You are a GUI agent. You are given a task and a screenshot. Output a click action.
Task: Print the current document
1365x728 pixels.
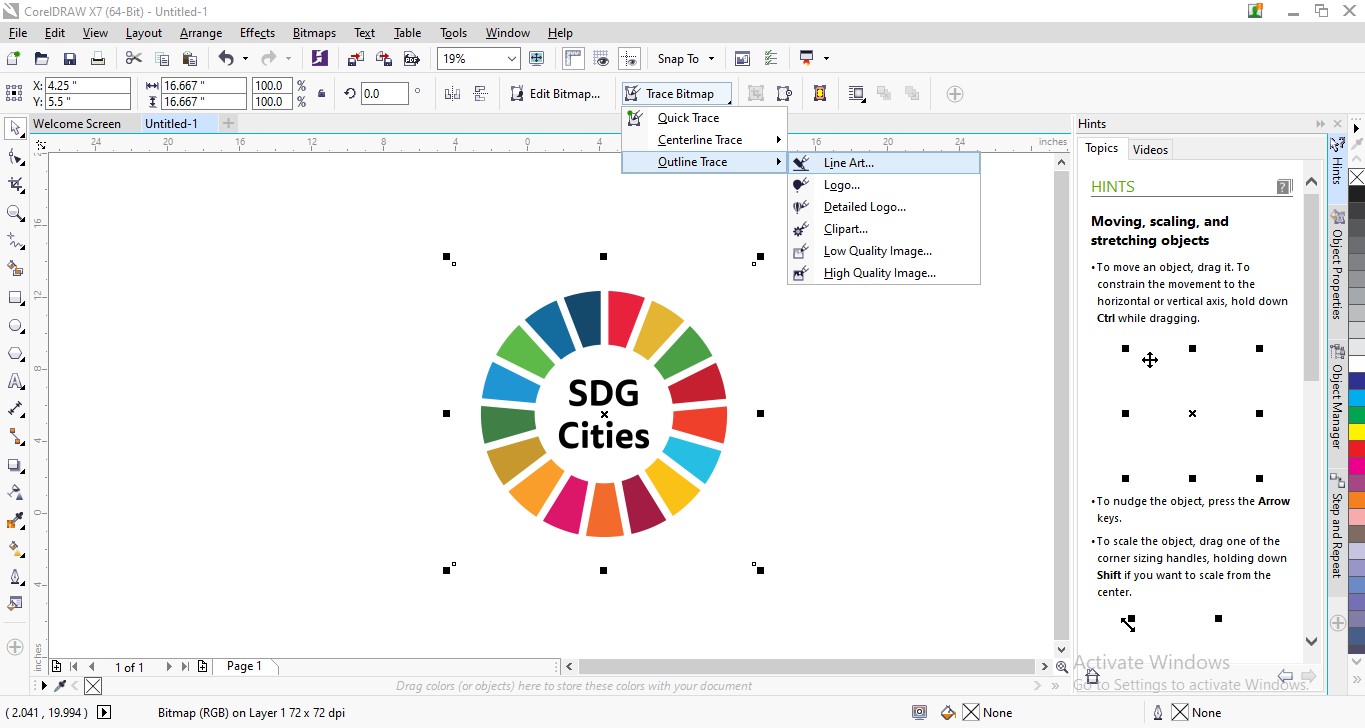97,59
